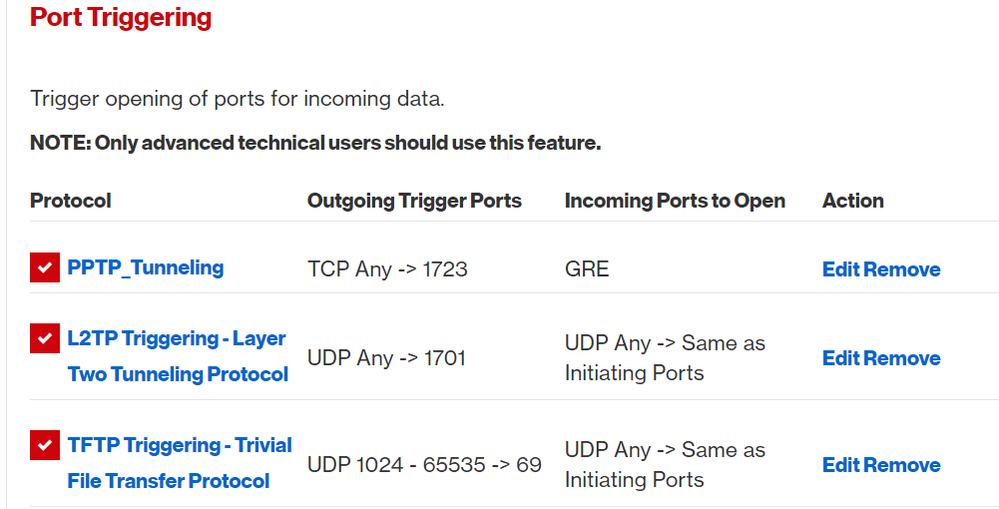The height and width of the screenshot is (509, 999).
Task: Click Edit for the L2TP Triggering rule
Action: 841,358
